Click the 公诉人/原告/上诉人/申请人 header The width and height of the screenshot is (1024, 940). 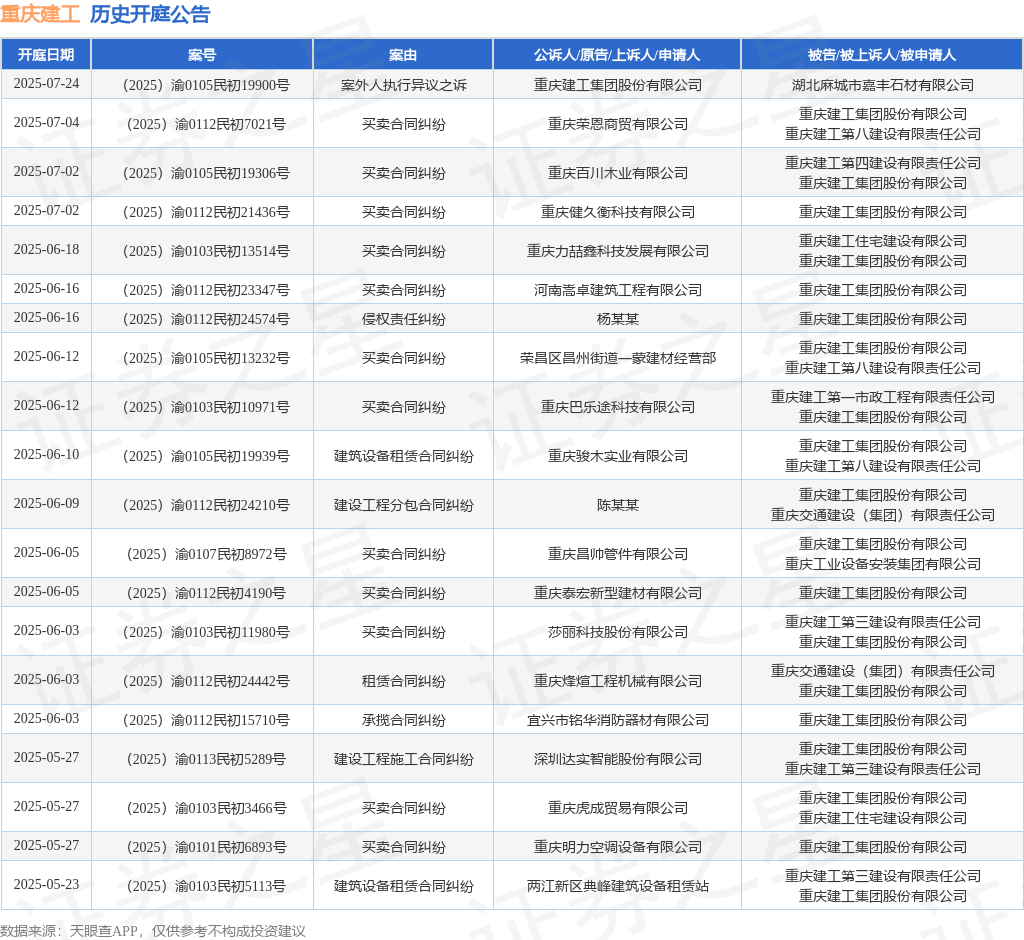[617, 55]
